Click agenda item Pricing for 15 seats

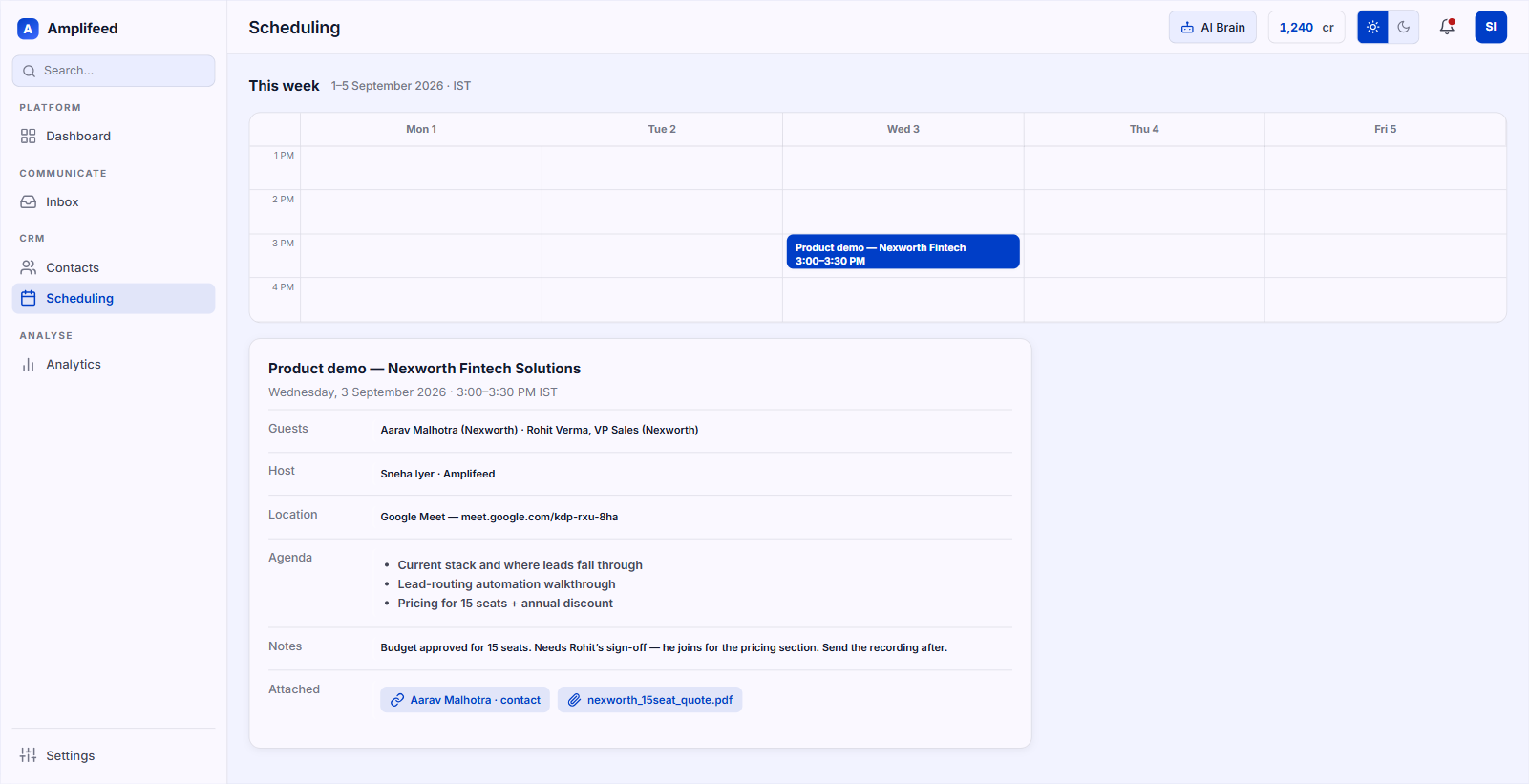505,604
